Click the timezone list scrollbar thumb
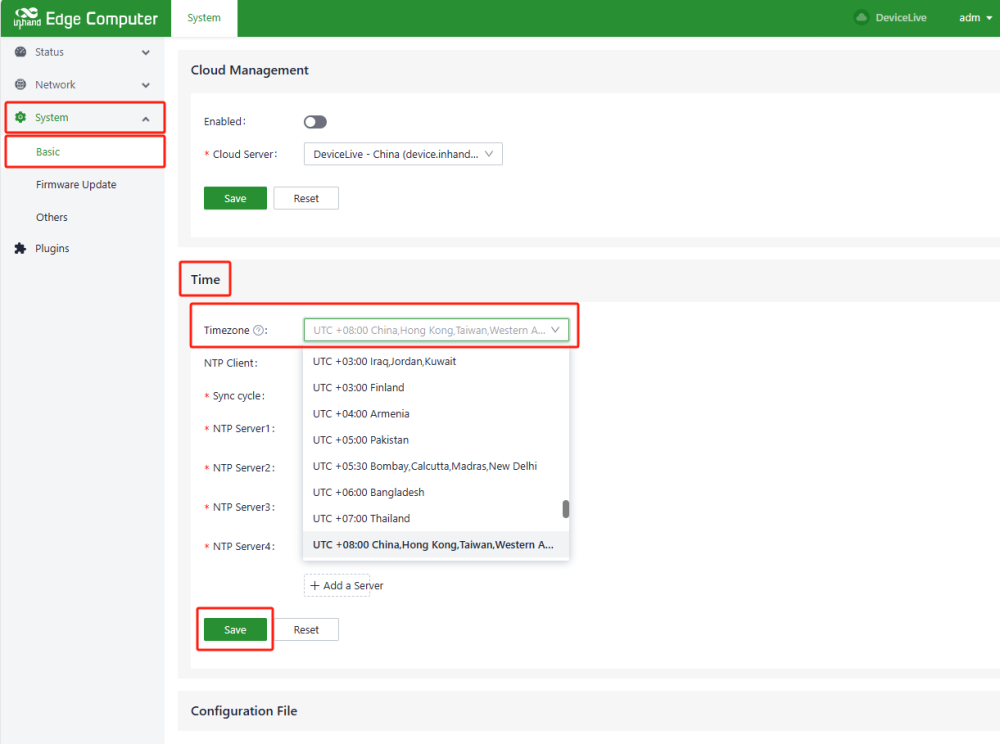Viewport: 1000px width, 744px height. [x=566, y=509]
